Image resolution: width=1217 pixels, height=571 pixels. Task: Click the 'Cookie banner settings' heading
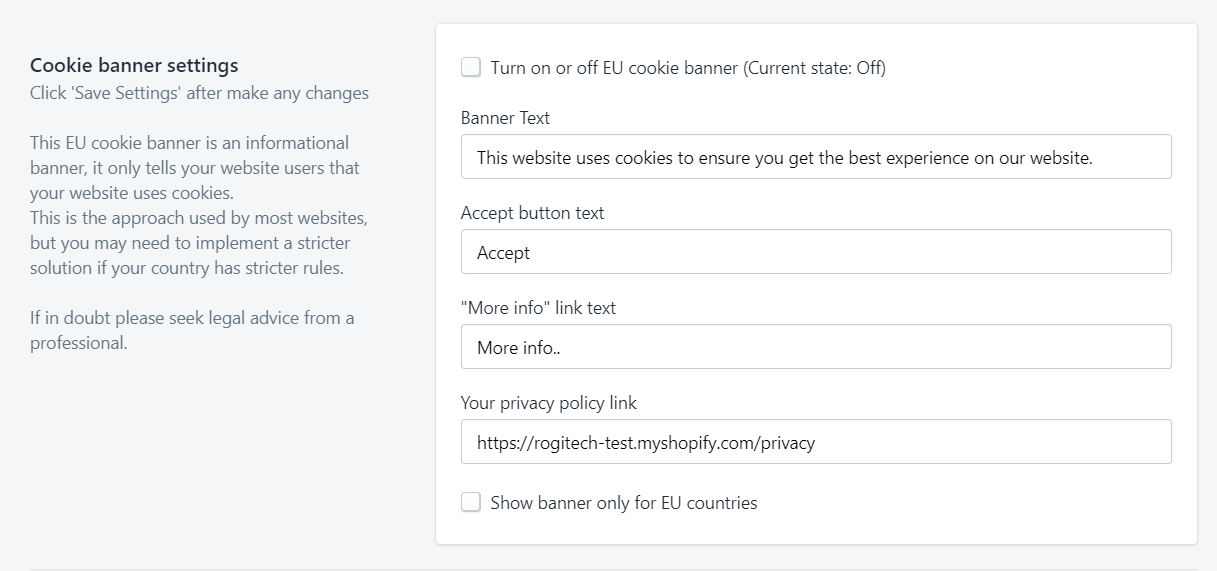[134, 66]
